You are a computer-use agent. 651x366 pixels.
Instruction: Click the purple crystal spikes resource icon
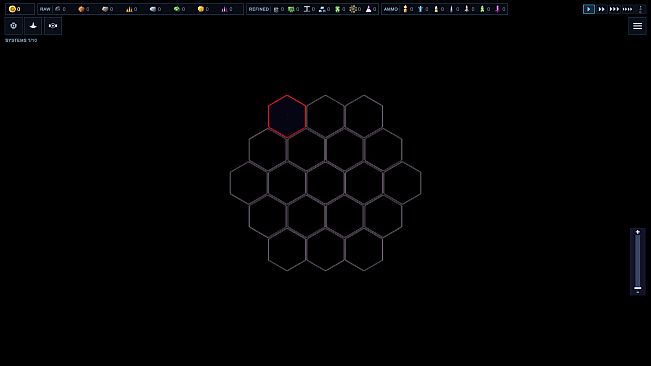pyautogui.click(x=225, y=9)
